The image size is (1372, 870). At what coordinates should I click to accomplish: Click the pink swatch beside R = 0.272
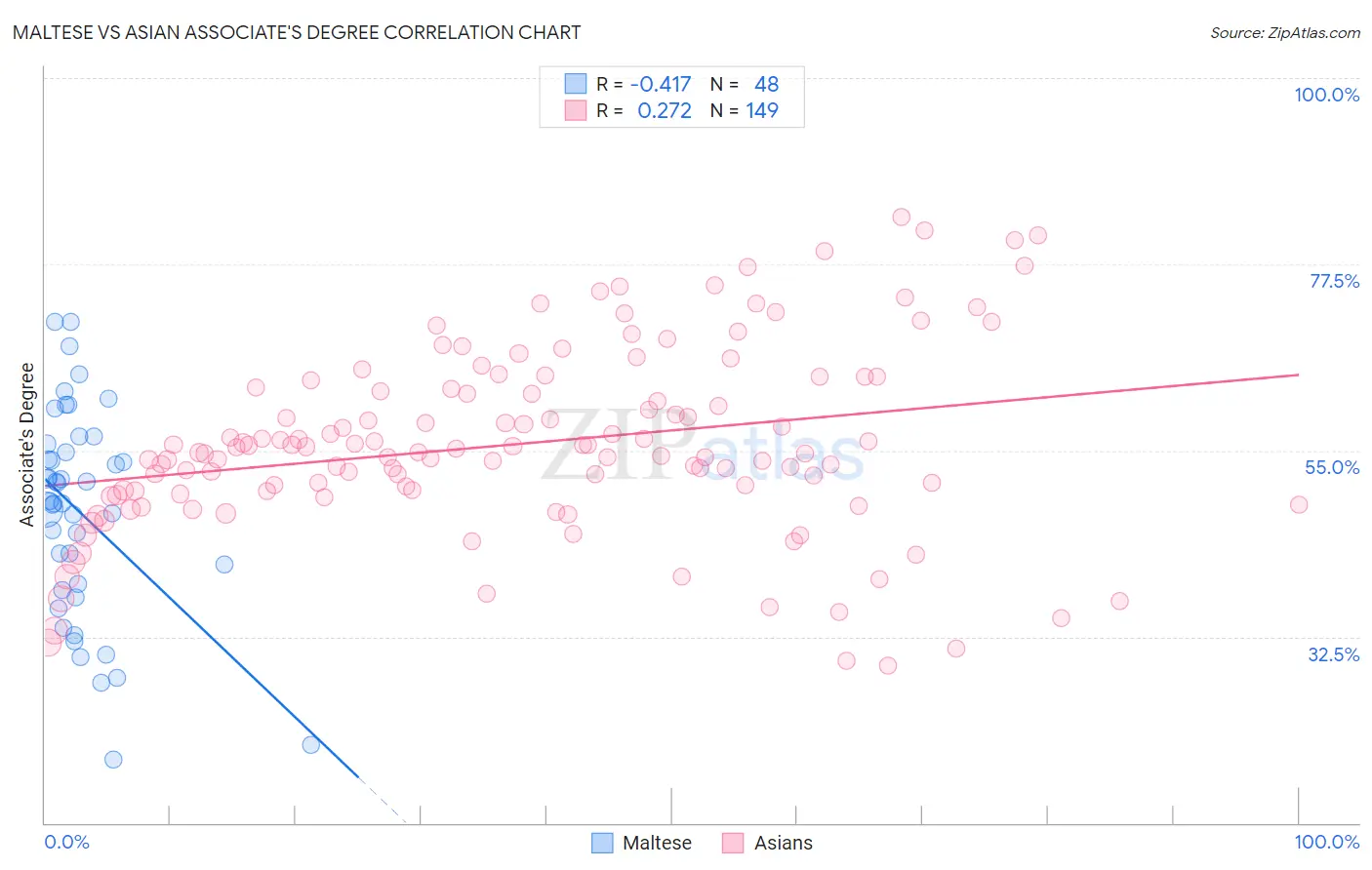click(x=576, y=110)
